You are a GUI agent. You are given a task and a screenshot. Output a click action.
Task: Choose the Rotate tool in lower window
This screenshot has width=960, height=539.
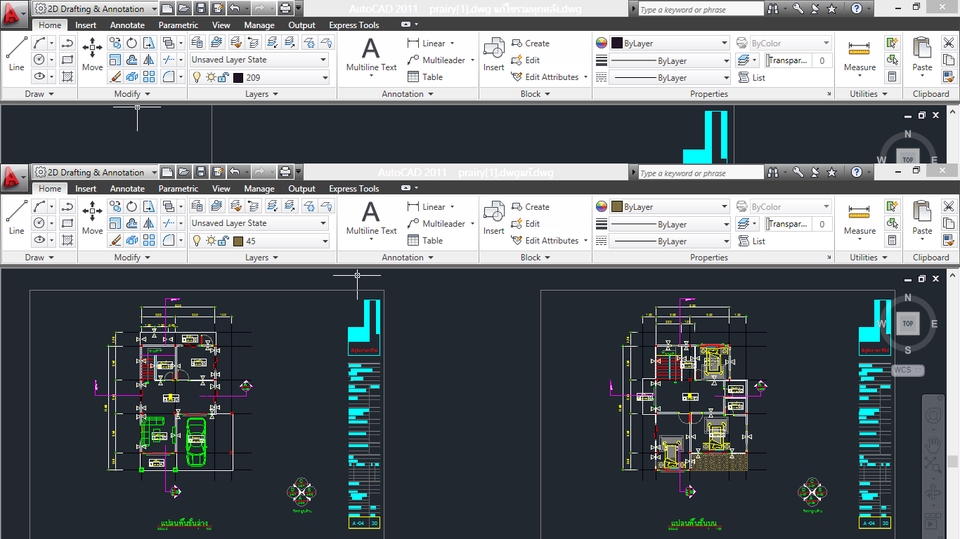tap(132, 206)
